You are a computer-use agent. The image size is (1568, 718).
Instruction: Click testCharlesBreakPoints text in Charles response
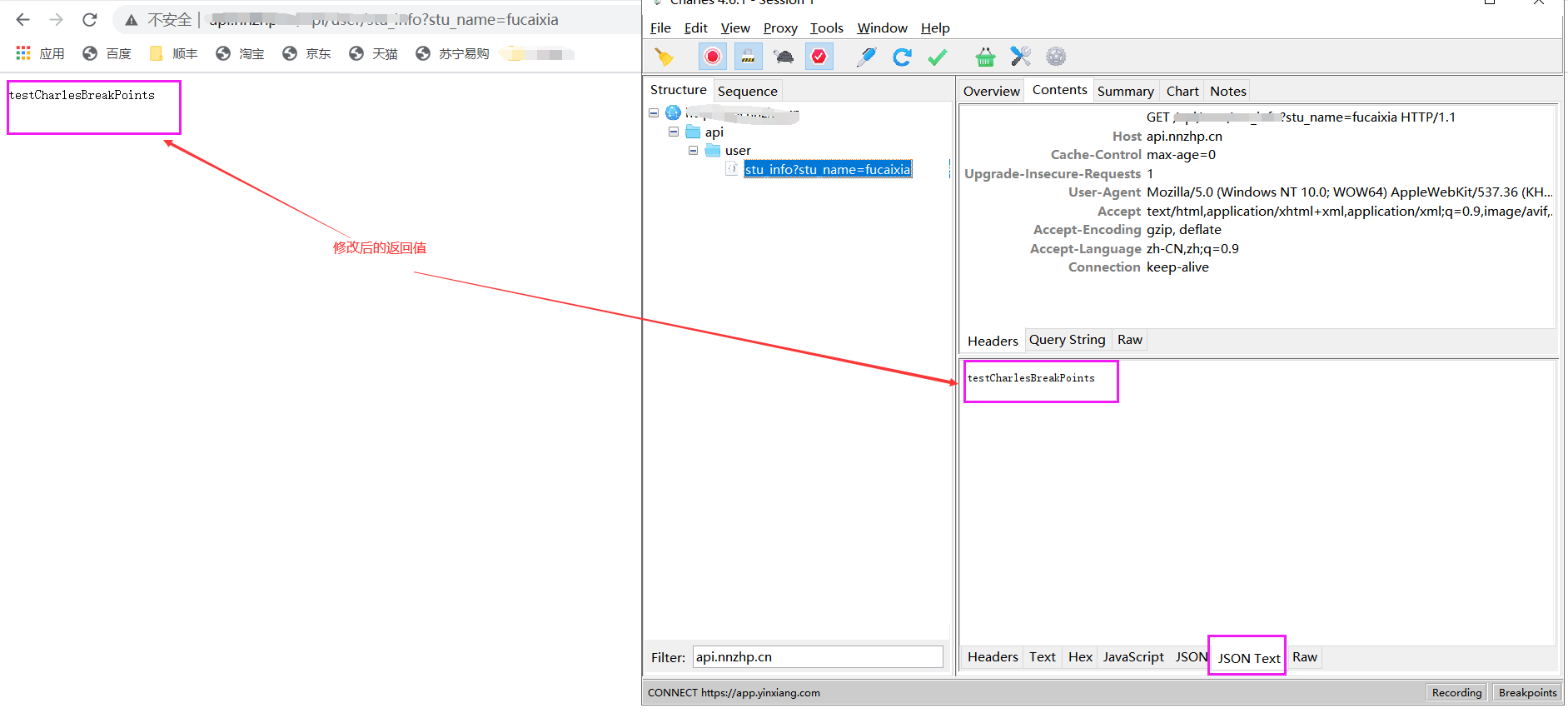(x=1031, y=378)
